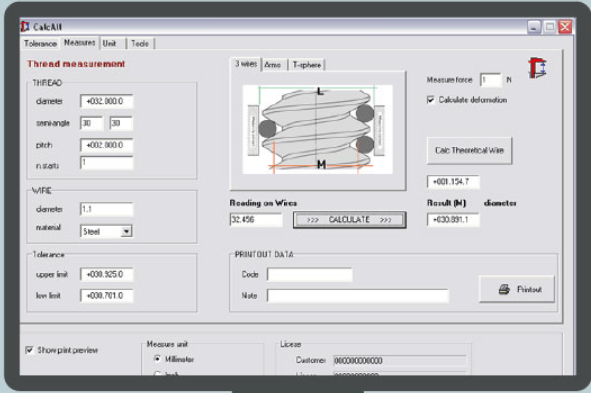Select the Unit tab
The height and width of the screenshot is (393, 591).
pyautogui.click(x=110, y=44)
